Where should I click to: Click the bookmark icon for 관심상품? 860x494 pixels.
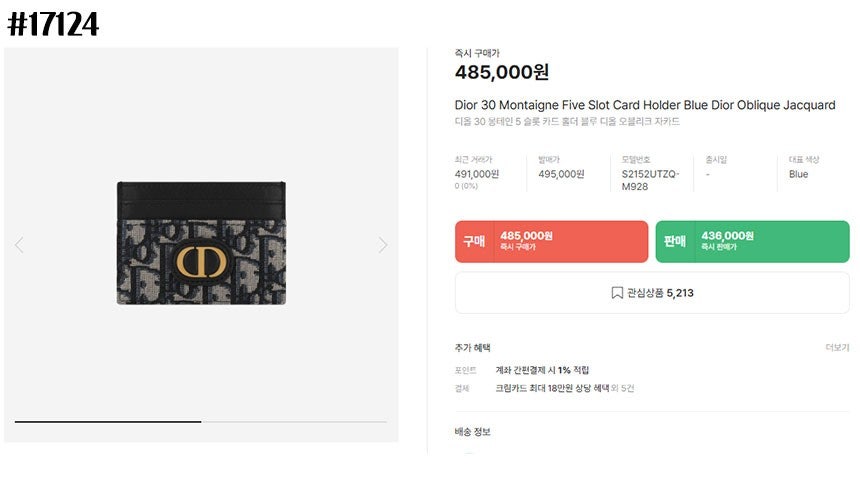[x=617, y=293]
